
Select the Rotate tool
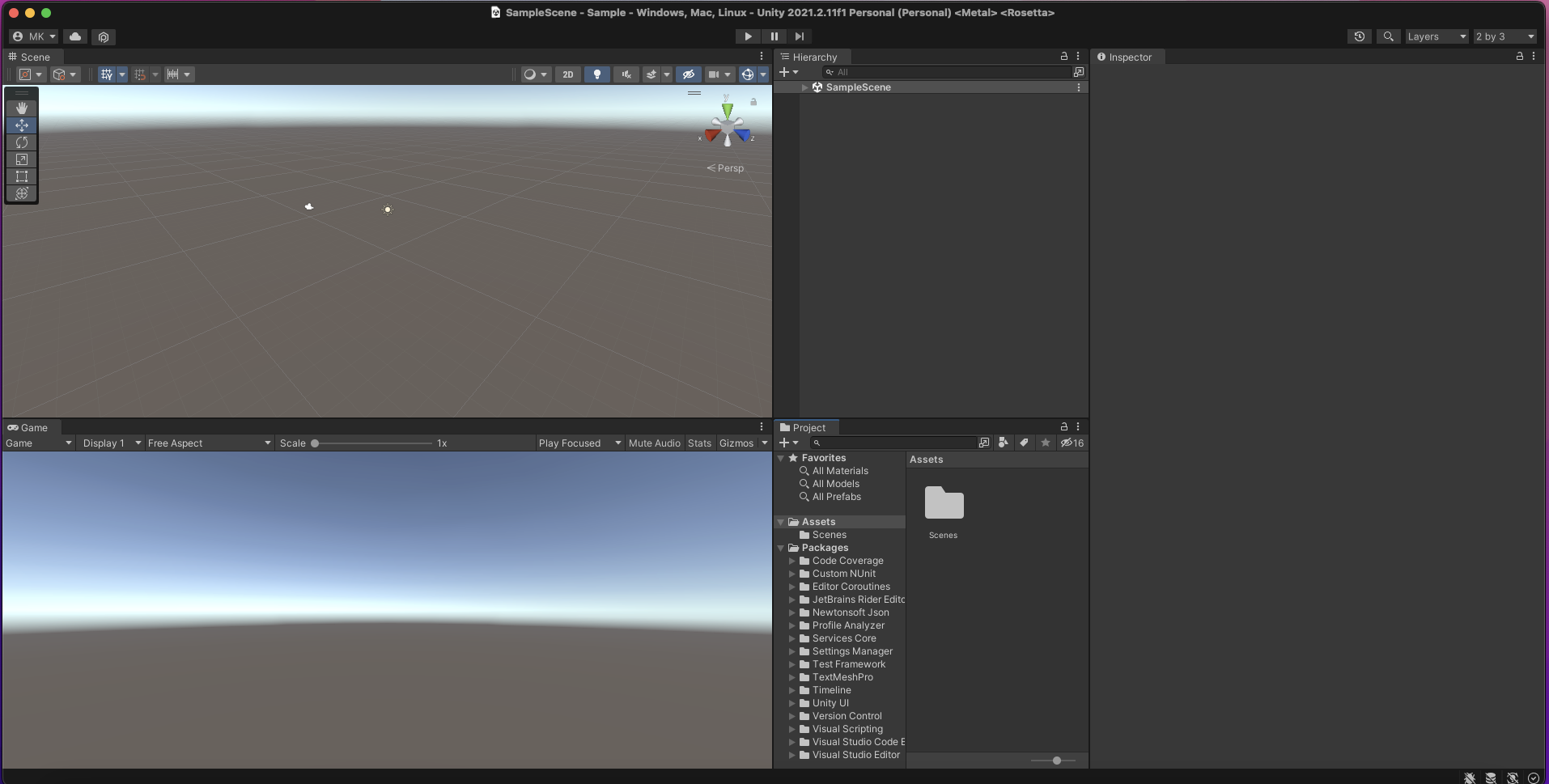22,142
